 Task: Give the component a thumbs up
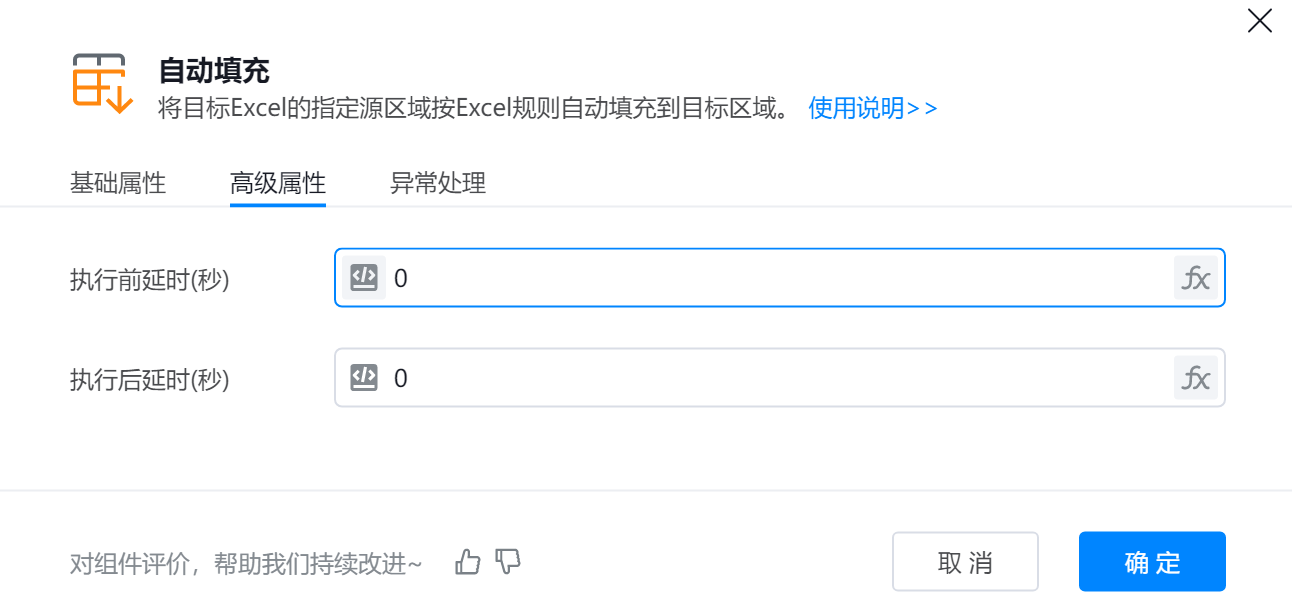468,562
